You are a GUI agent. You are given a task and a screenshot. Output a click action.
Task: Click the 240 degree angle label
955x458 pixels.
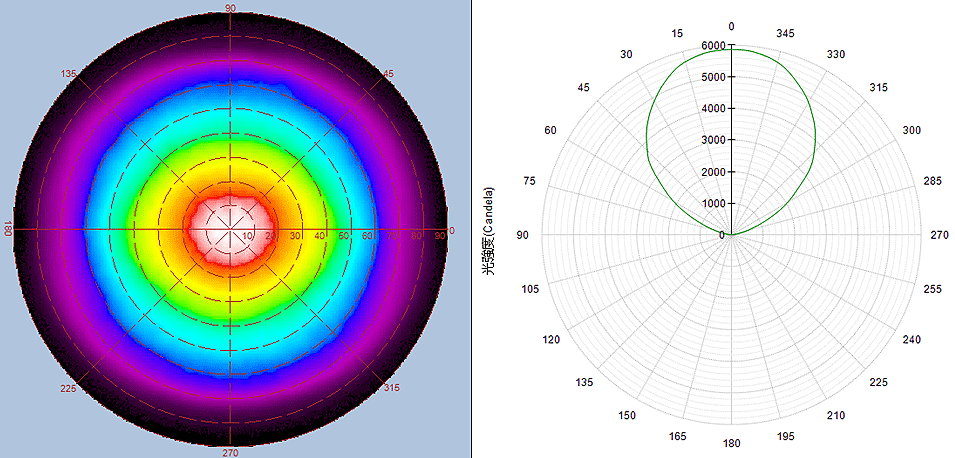click(911, 340)
